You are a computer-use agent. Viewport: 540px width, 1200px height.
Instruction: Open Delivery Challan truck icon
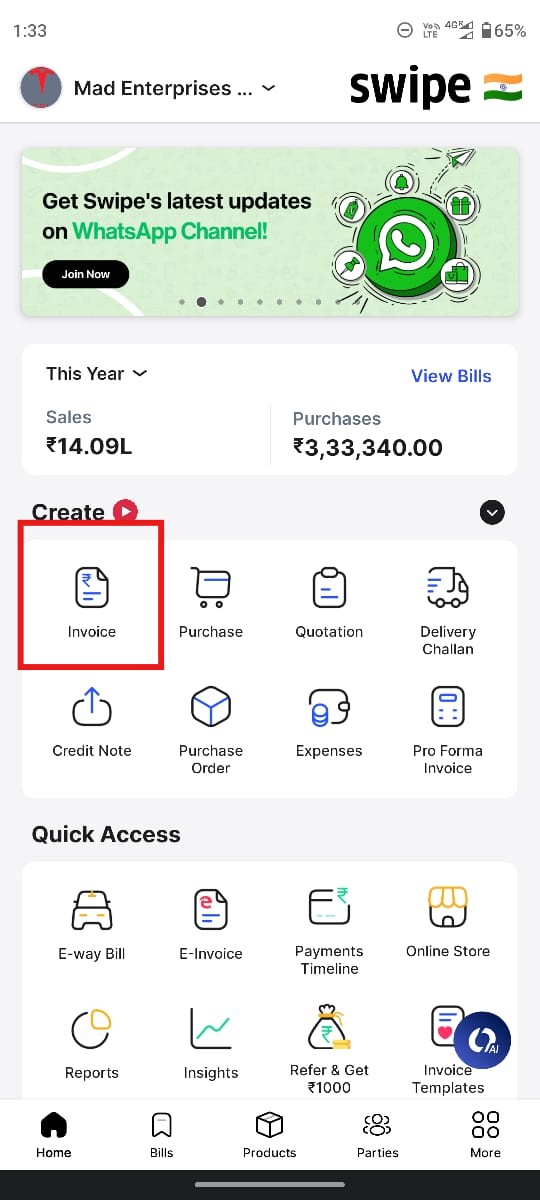click(x=447, y=588)
